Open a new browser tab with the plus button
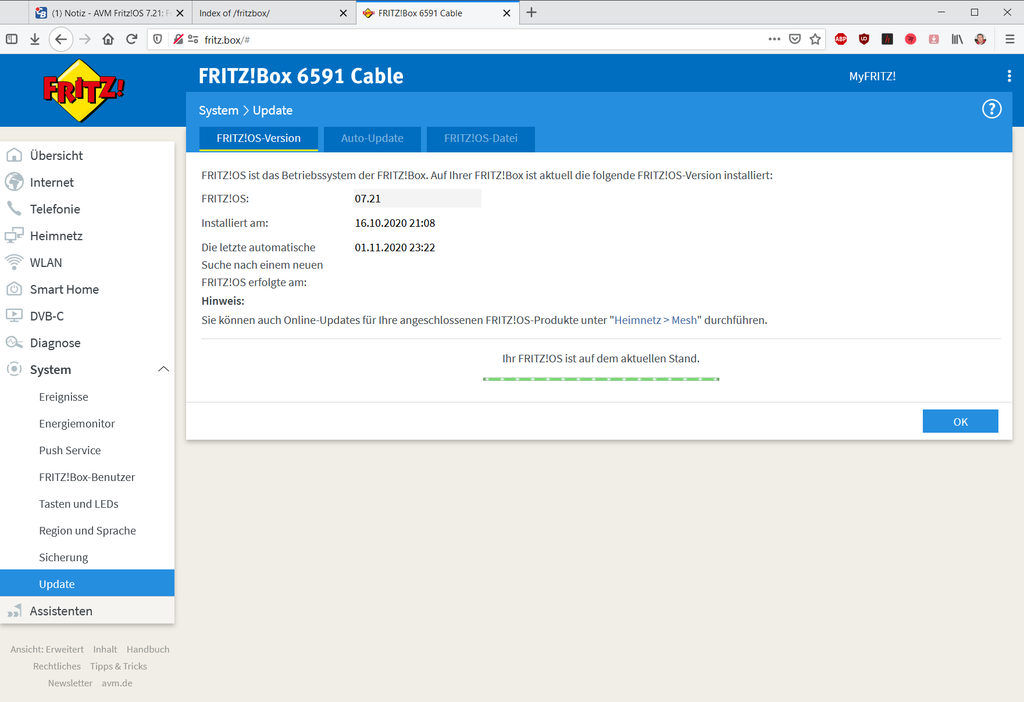Viewport: 1024px width, 702px height. 532,12
